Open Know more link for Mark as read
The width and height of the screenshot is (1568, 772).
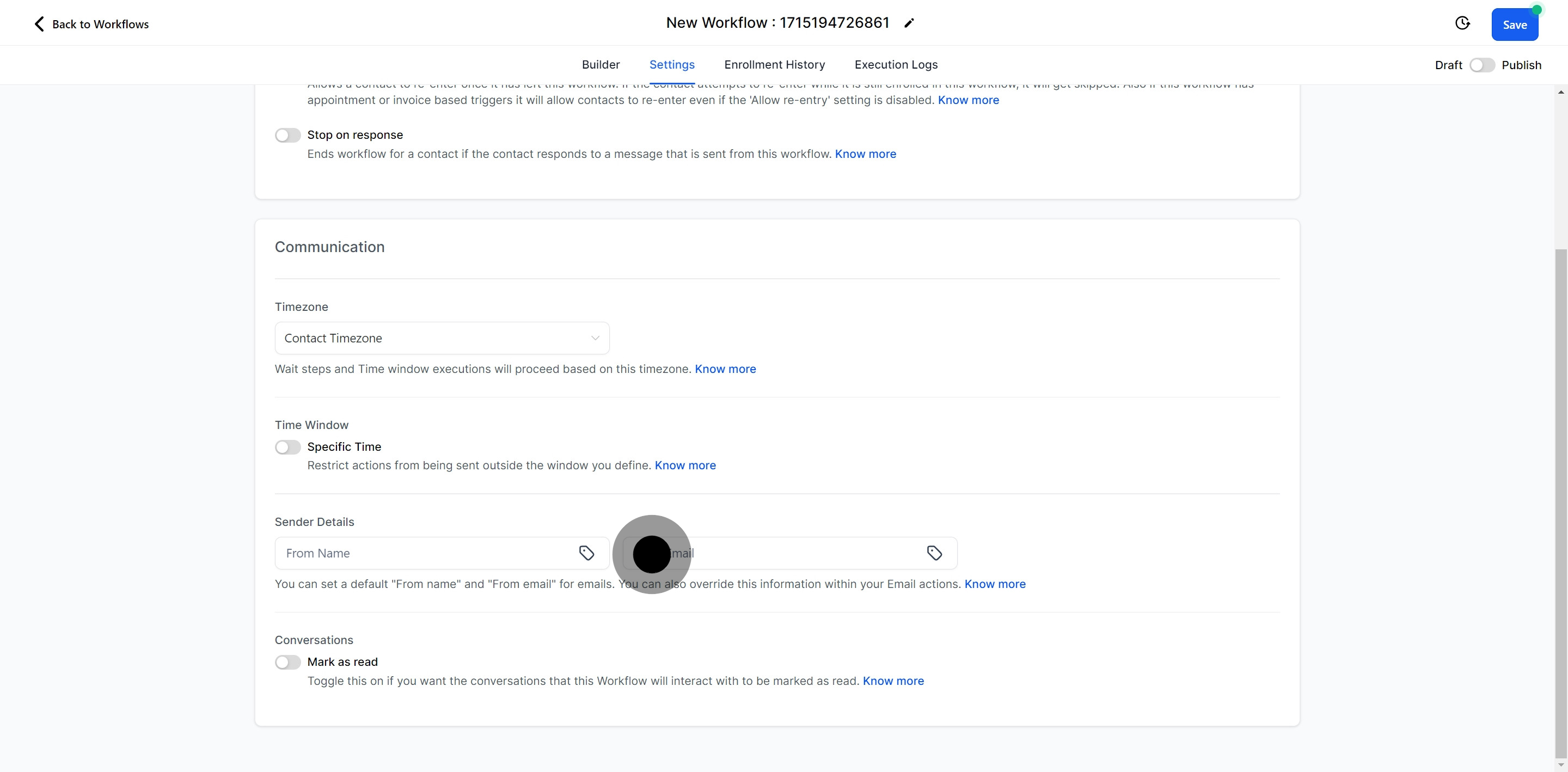click(x=893, y=681)
